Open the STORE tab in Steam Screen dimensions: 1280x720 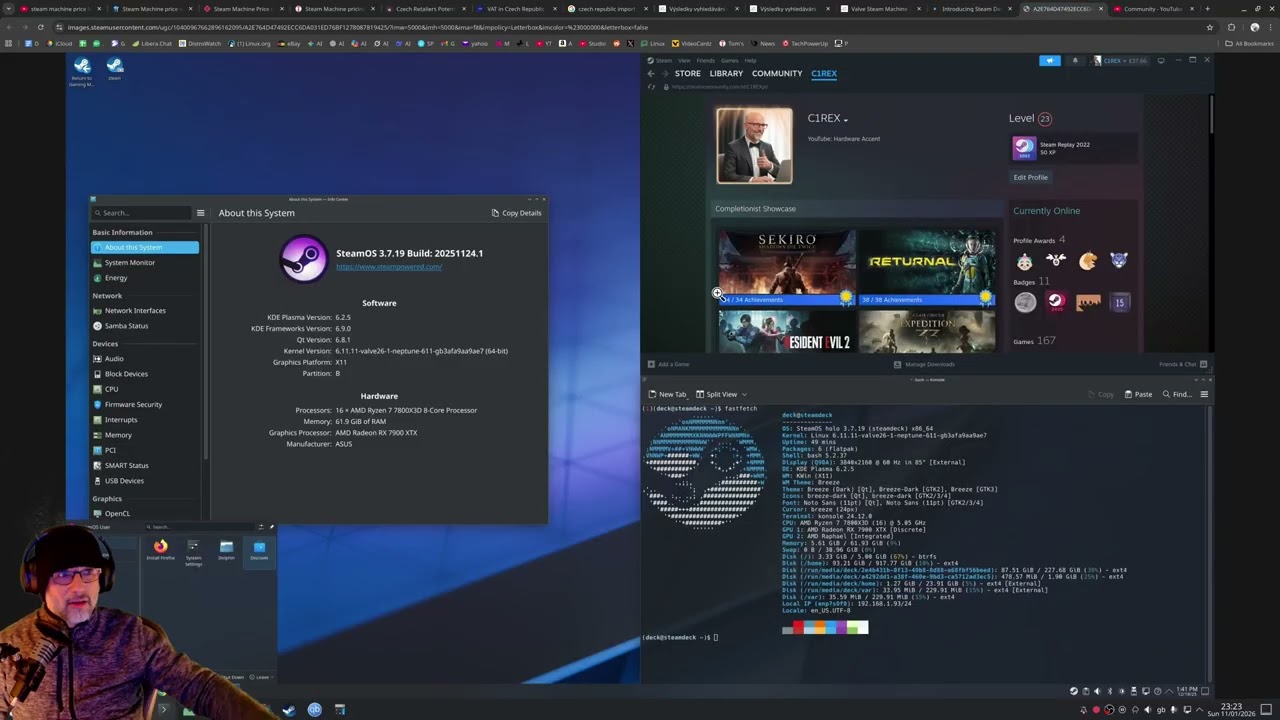[x=688, y=74]
